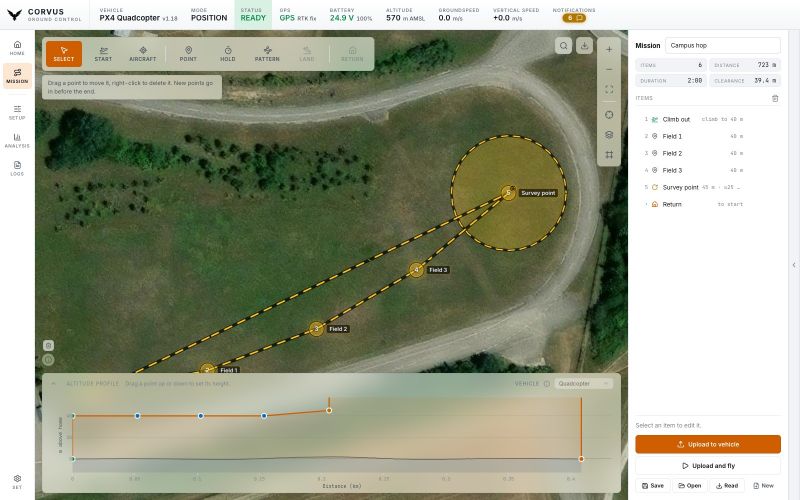800x500 pixels.
Task: Click the Duration 2:00 stat
Action: [671, 81]
